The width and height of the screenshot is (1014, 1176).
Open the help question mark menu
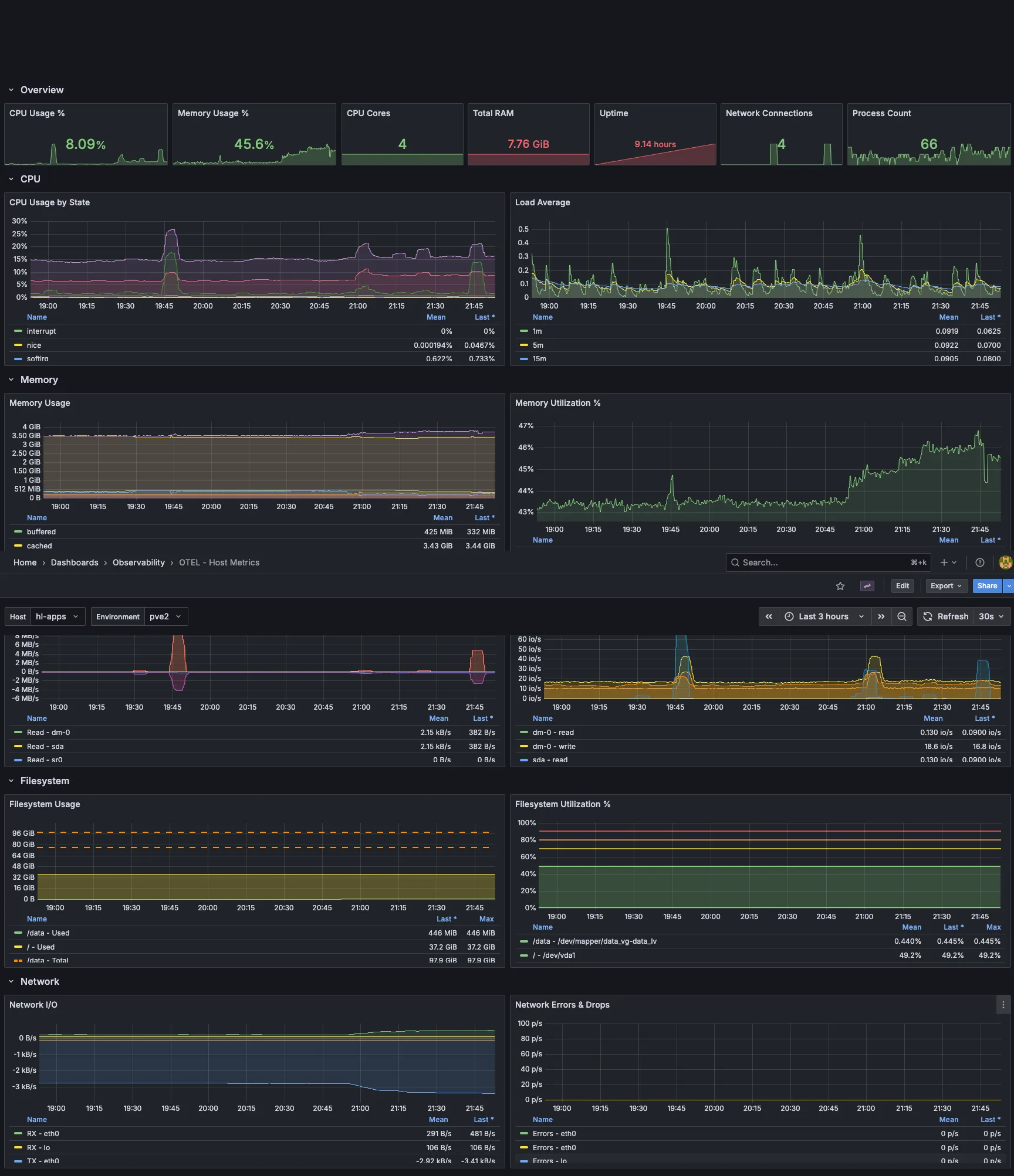[979, 562]
